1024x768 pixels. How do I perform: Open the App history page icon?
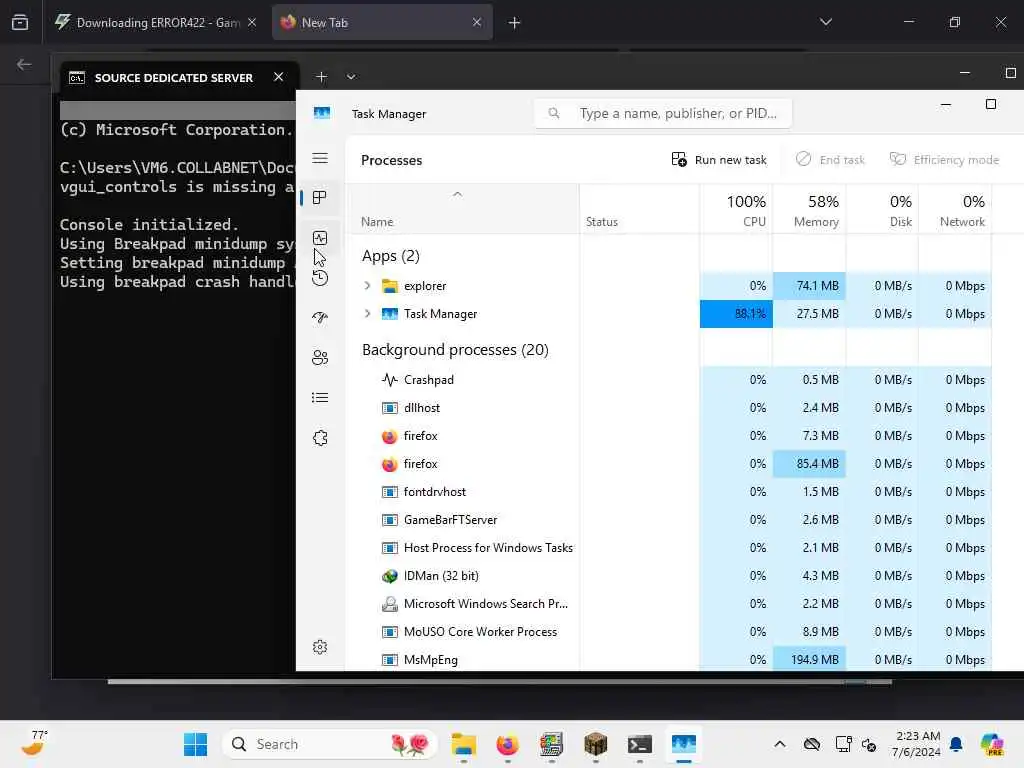(x=320, y=278)
